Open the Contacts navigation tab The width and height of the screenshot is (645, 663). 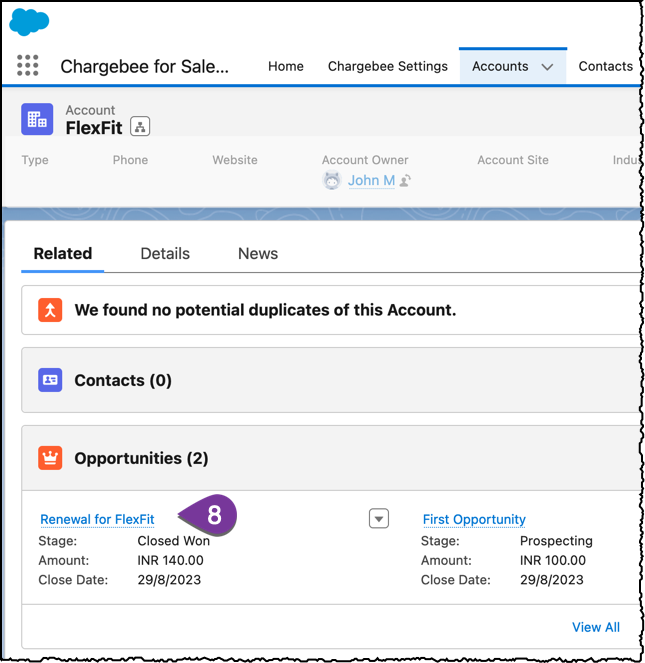pyautogui.click(x=605, y=66)
